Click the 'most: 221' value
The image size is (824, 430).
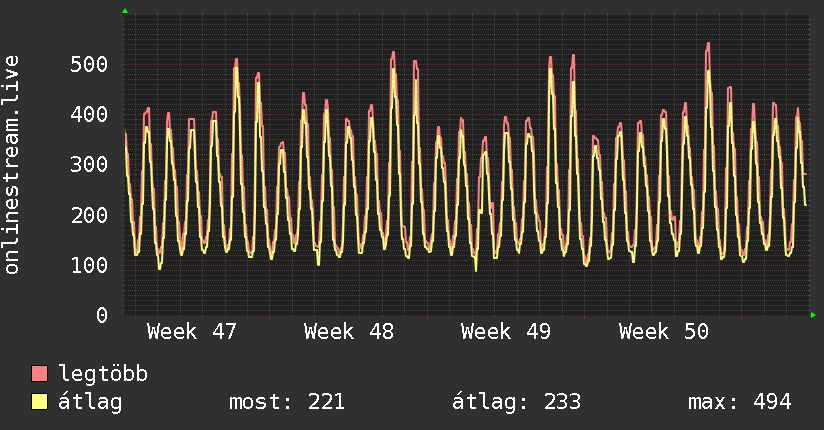coord(287,402)
